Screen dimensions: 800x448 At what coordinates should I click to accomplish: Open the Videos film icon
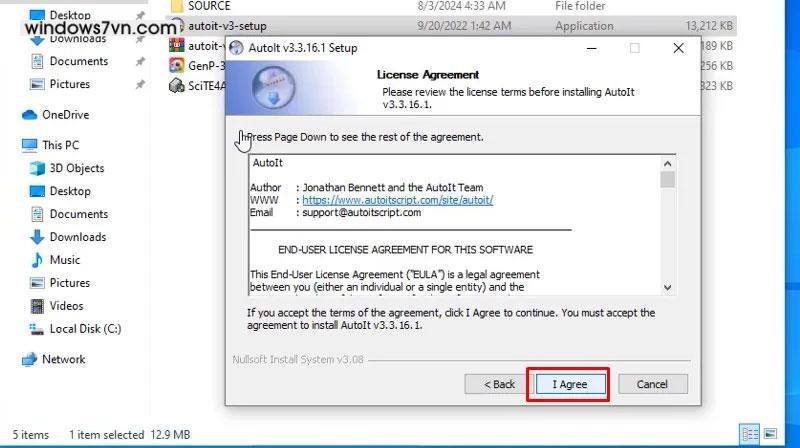37,306
